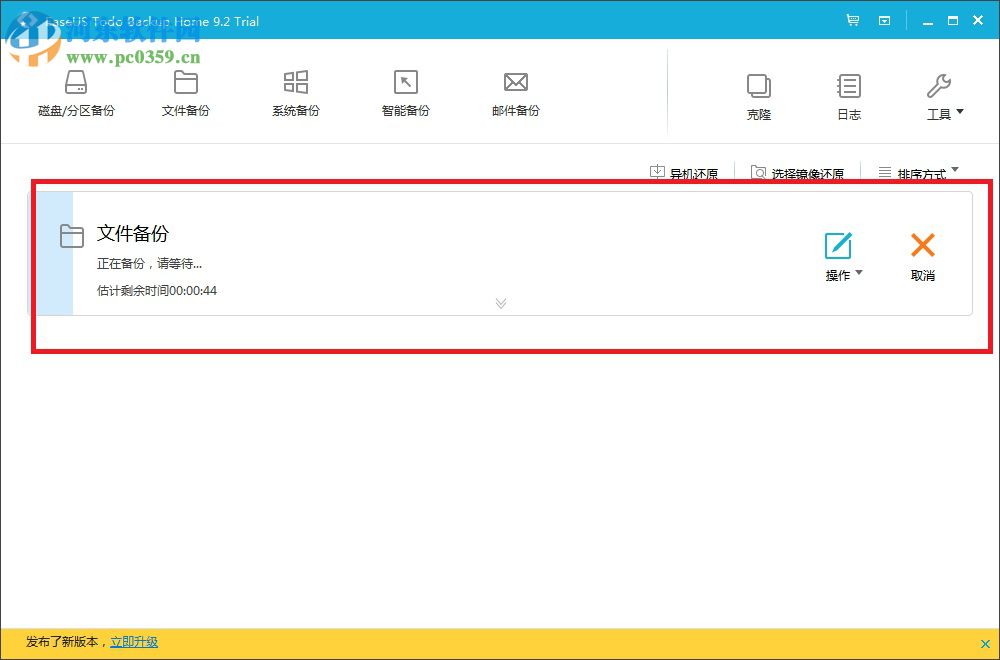The image size is (1000, 660).
Task: Open 文件备份 (File Backup) mode
Action: pyautogui.click(x=185, y=95)
